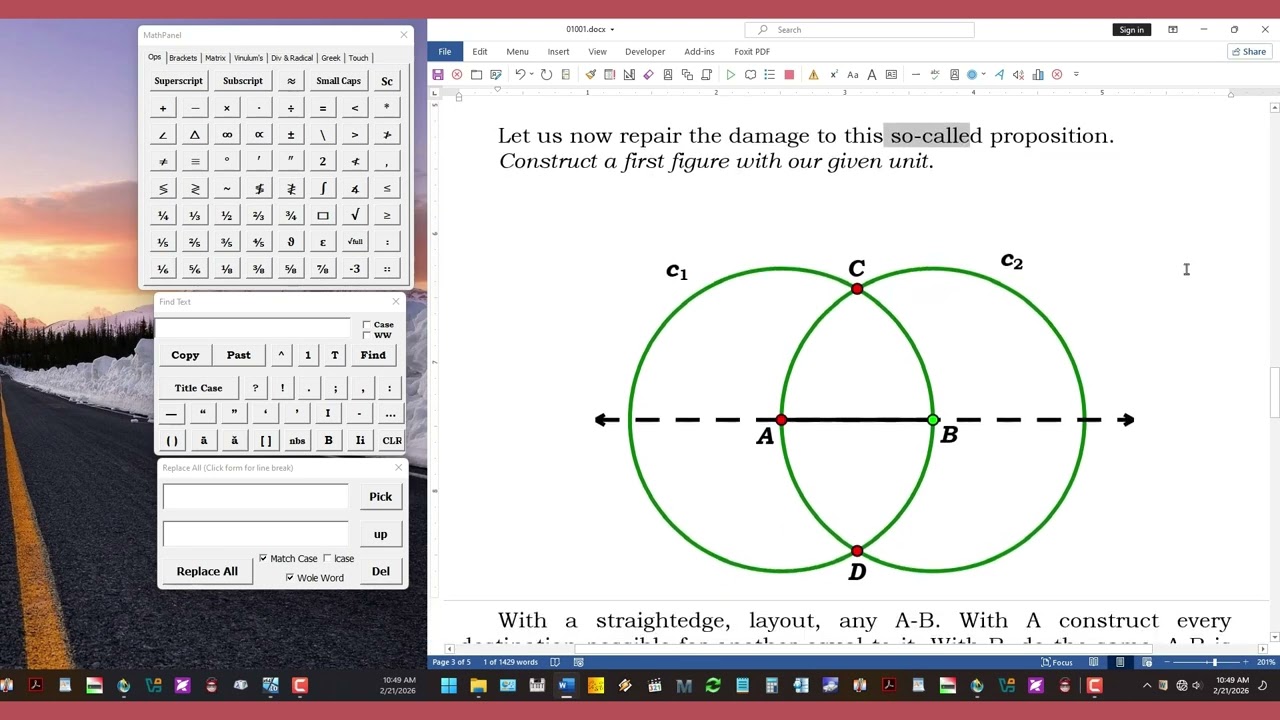The image size is (1280, 720).
Task: Open the Developer menu
Action: point(645,52)
